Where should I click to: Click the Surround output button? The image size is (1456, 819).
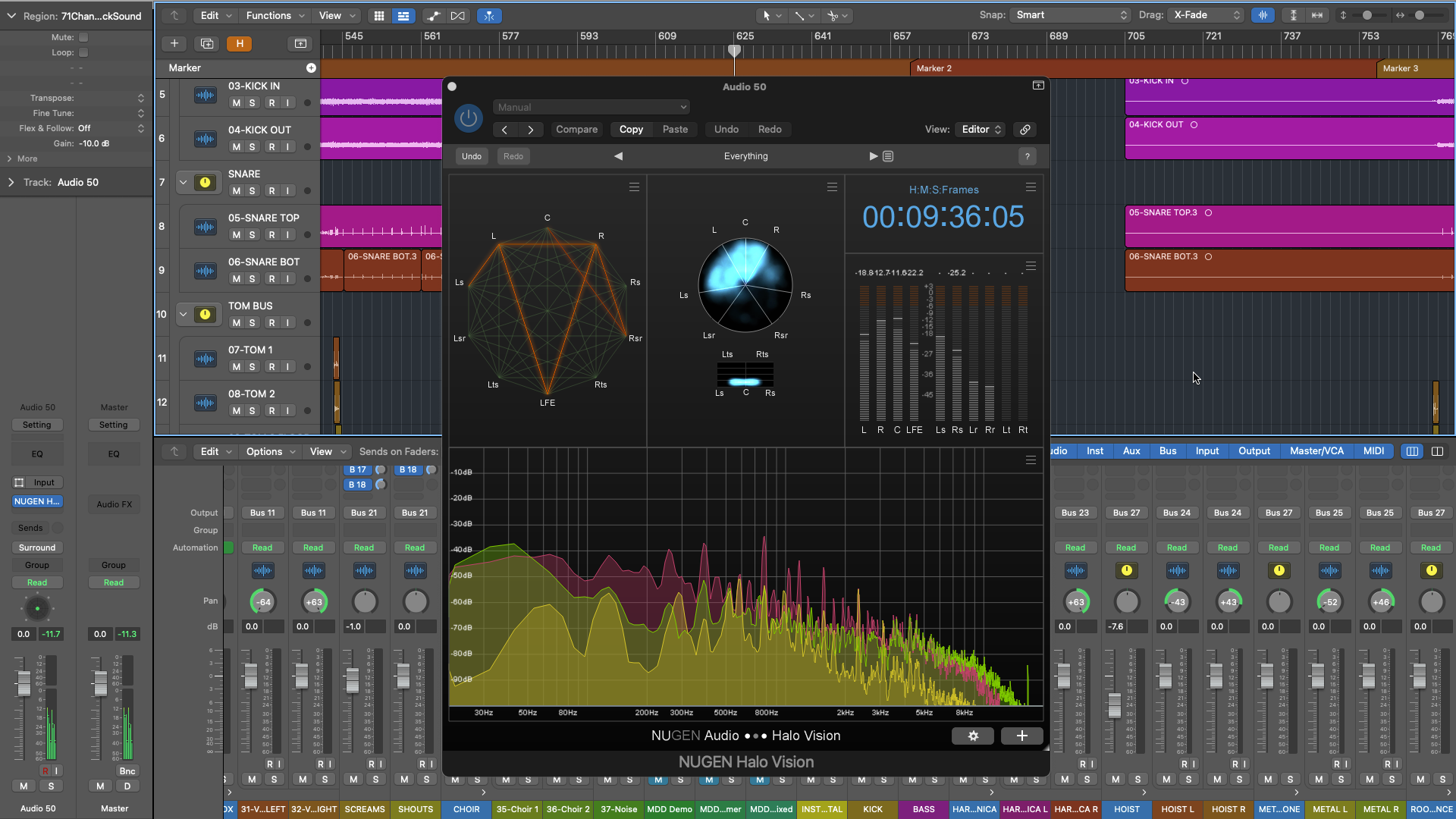click(37, 548)
